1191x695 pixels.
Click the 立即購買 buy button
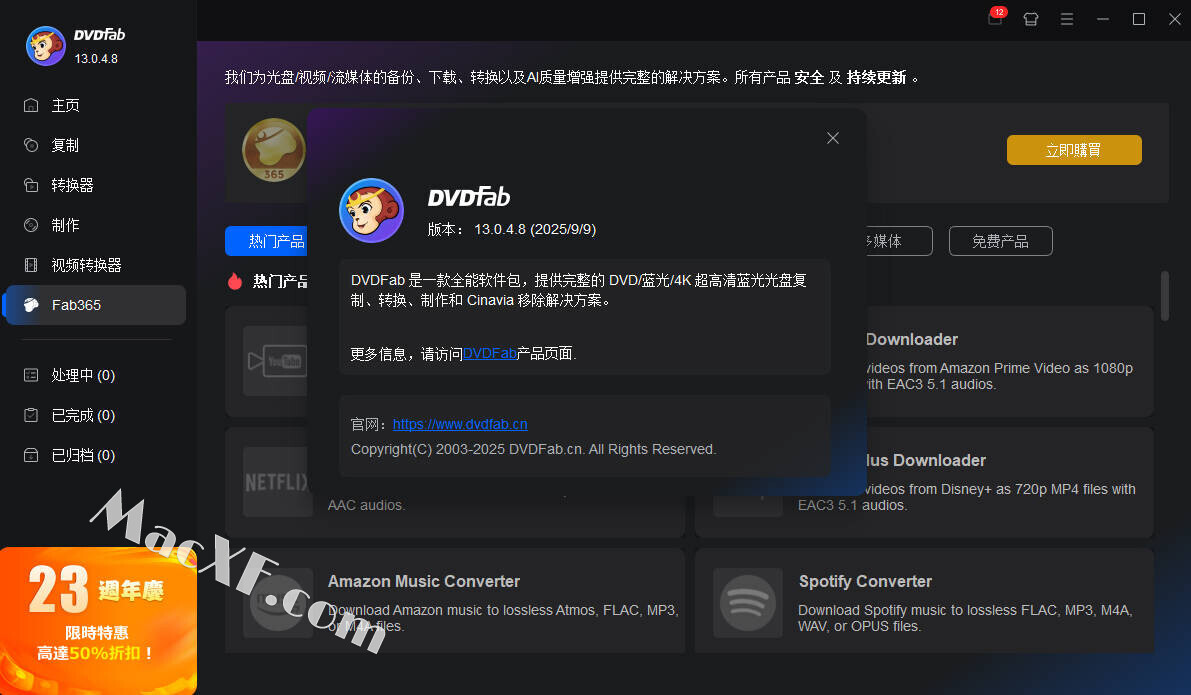click(1073, 150)
